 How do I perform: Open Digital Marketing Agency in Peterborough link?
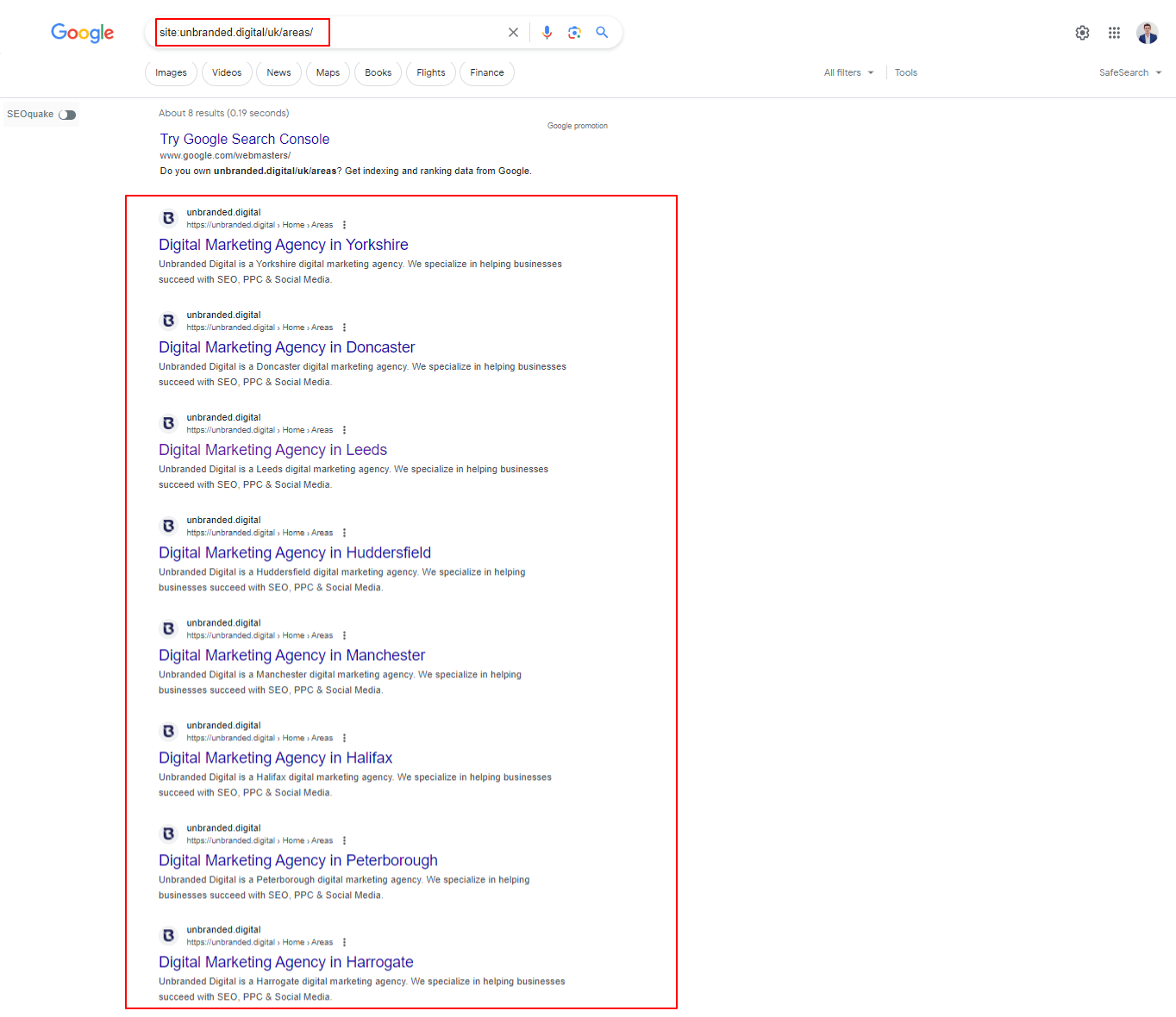[298, 860]
